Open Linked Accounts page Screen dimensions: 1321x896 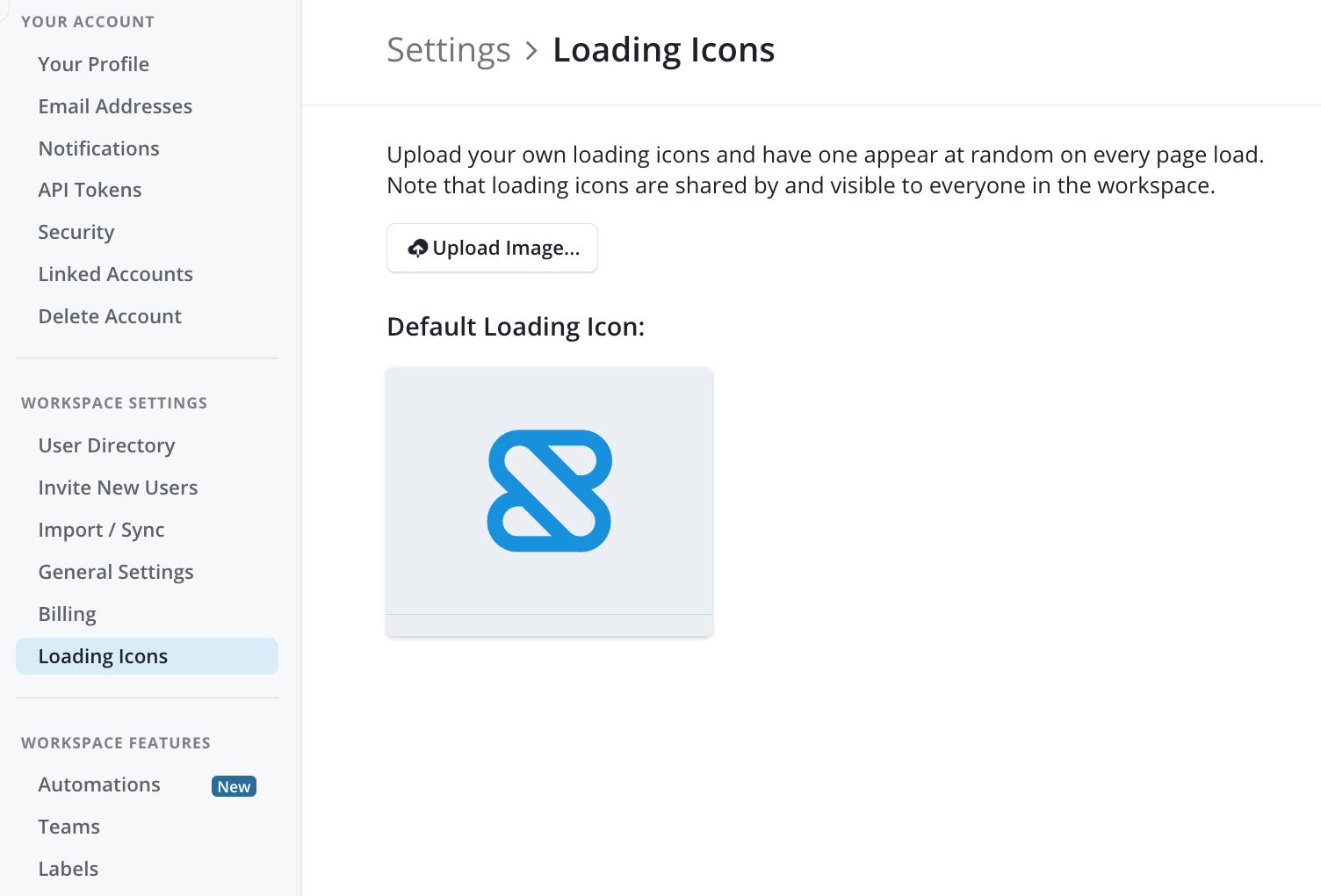click(x=115, y=274)
